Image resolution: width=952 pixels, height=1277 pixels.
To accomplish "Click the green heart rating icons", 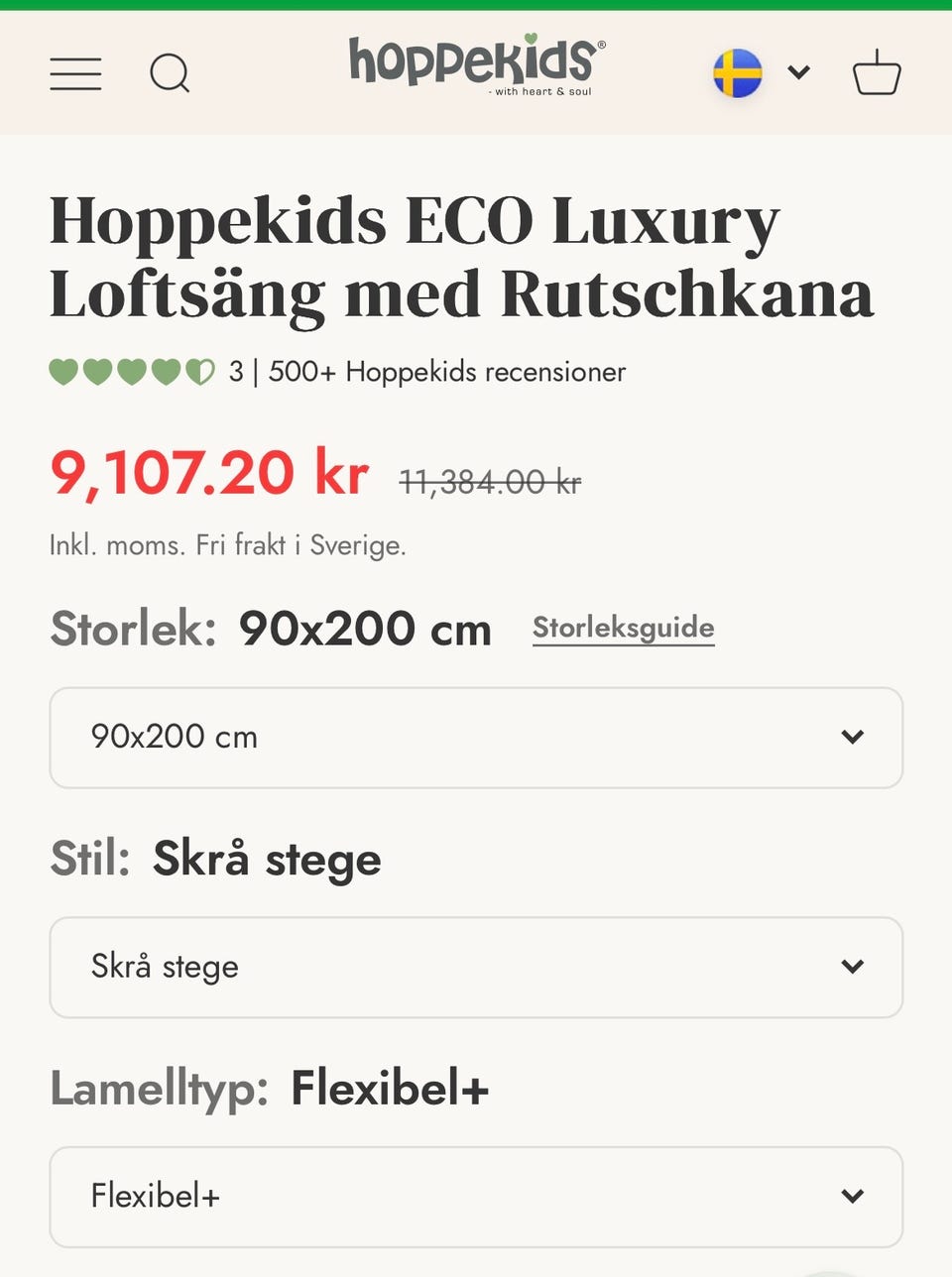I will (132, 372).
